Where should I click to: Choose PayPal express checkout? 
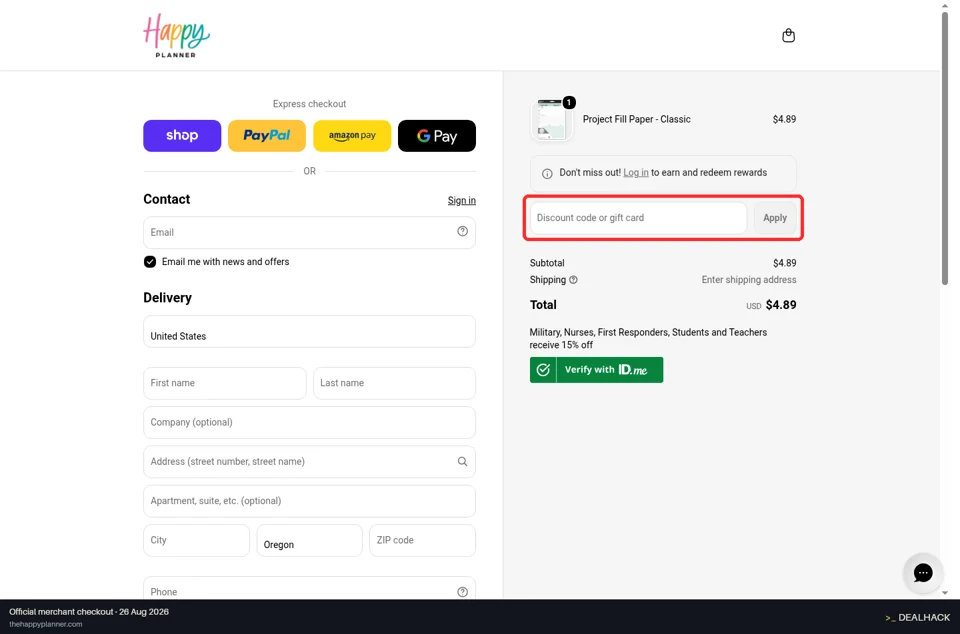[267, 136]
